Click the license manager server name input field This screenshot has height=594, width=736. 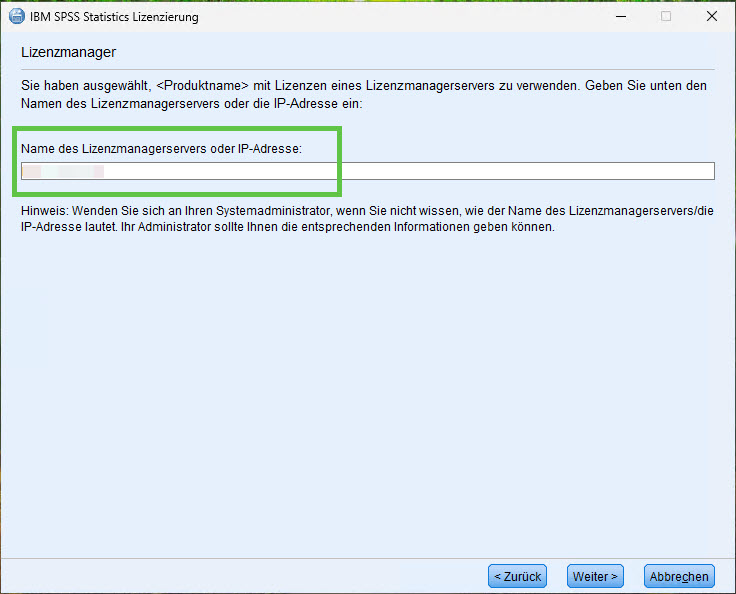(x=400, y=171)
